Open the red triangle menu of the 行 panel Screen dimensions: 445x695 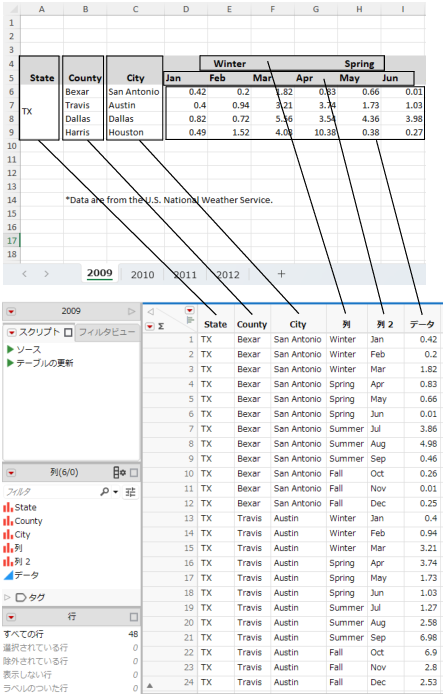[11, 617]
